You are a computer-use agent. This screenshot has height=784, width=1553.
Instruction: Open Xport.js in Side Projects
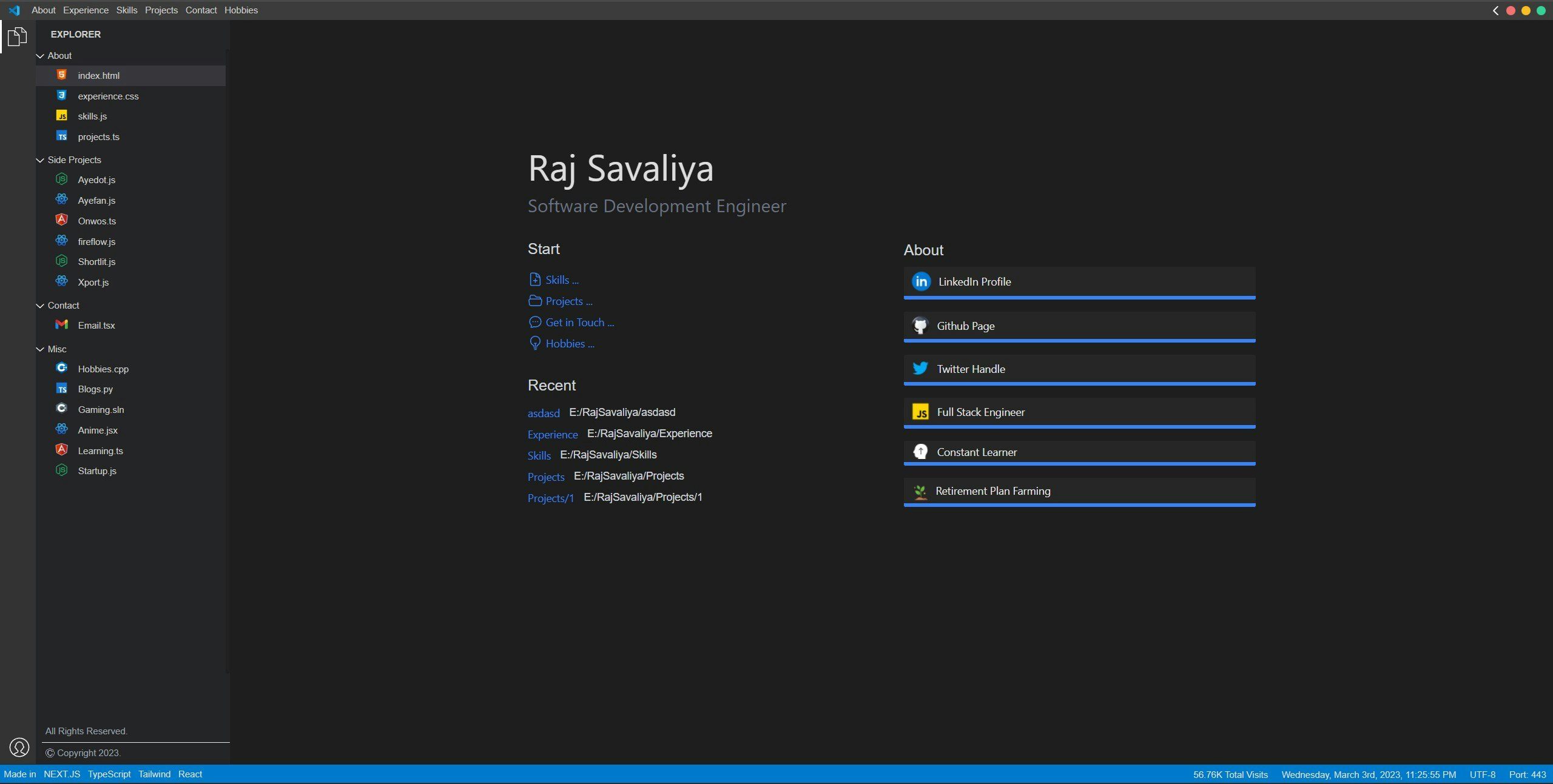coord(93,283)
